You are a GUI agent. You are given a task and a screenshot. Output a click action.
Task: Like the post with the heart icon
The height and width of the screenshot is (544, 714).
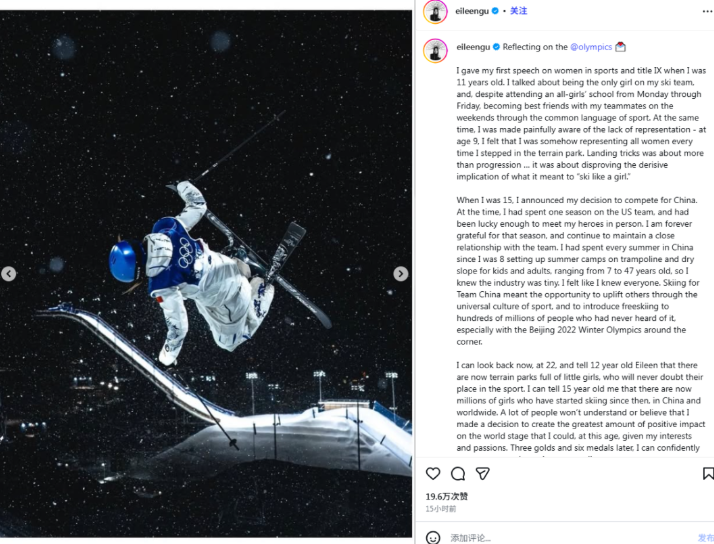(433, 473)
